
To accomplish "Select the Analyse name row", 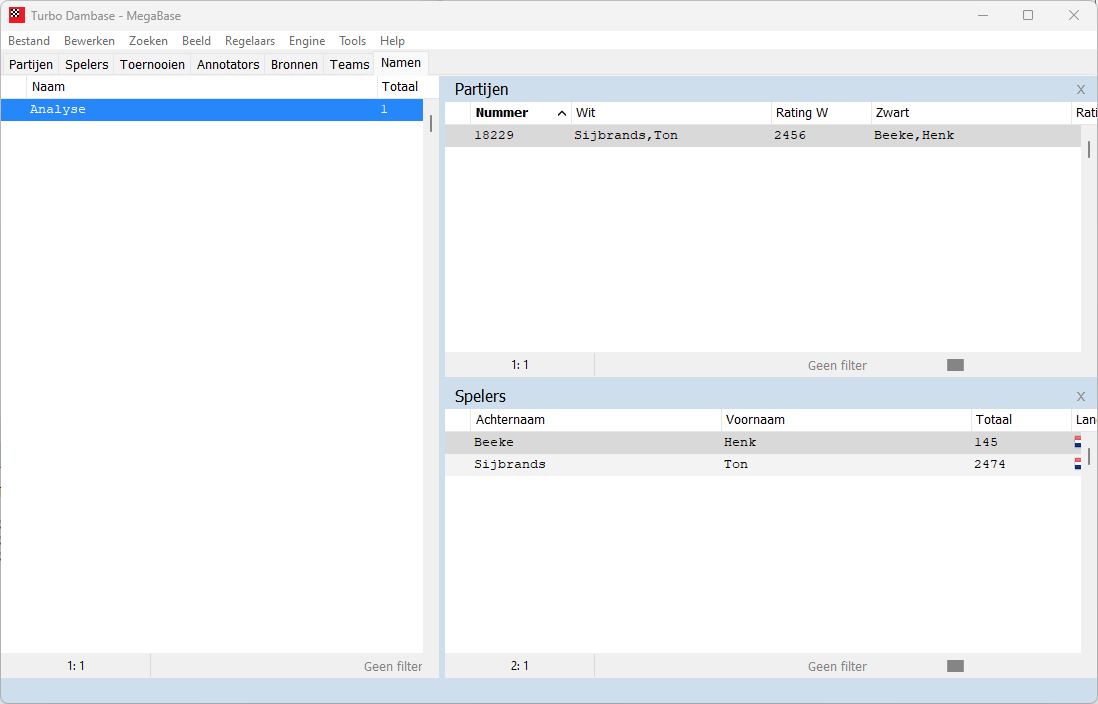I will [211, 109].
